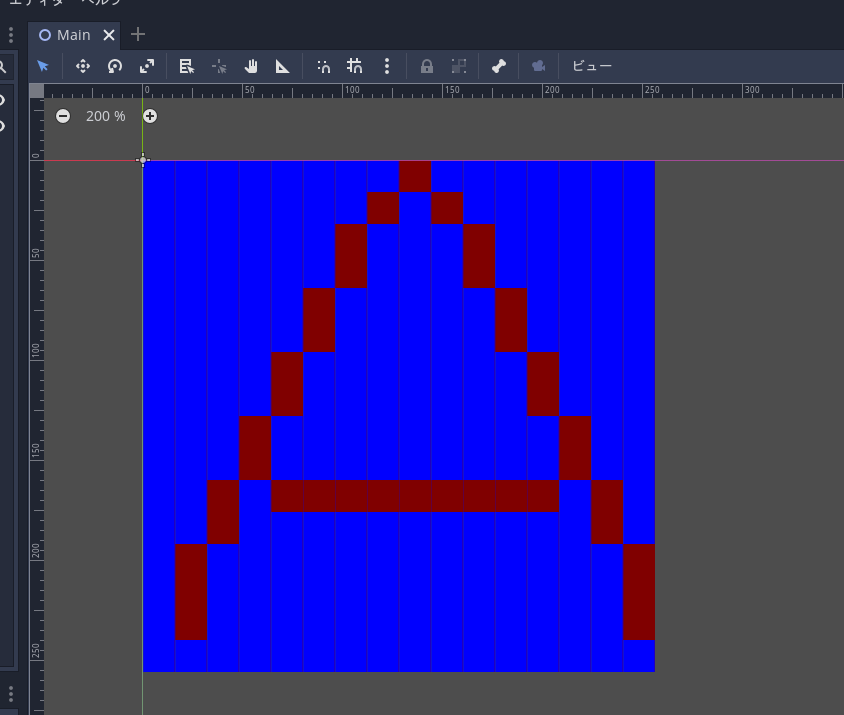Screen dimensions: 844x715
Task: Close the Main scene tab
Action: coord(109,35)
